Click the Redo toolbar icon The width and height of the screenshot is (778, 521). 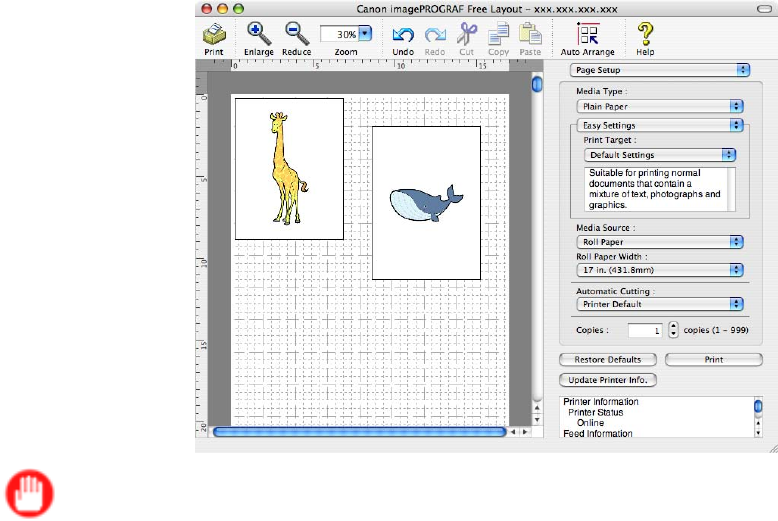click(435, 35)
